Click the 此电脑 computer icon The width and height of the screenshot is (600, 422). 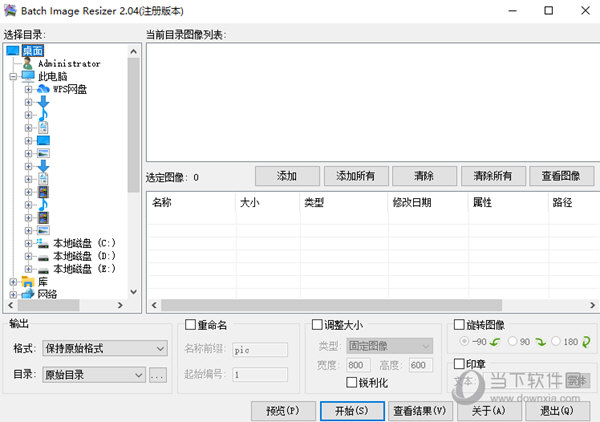pyautogui.click(x=28, y=76)
